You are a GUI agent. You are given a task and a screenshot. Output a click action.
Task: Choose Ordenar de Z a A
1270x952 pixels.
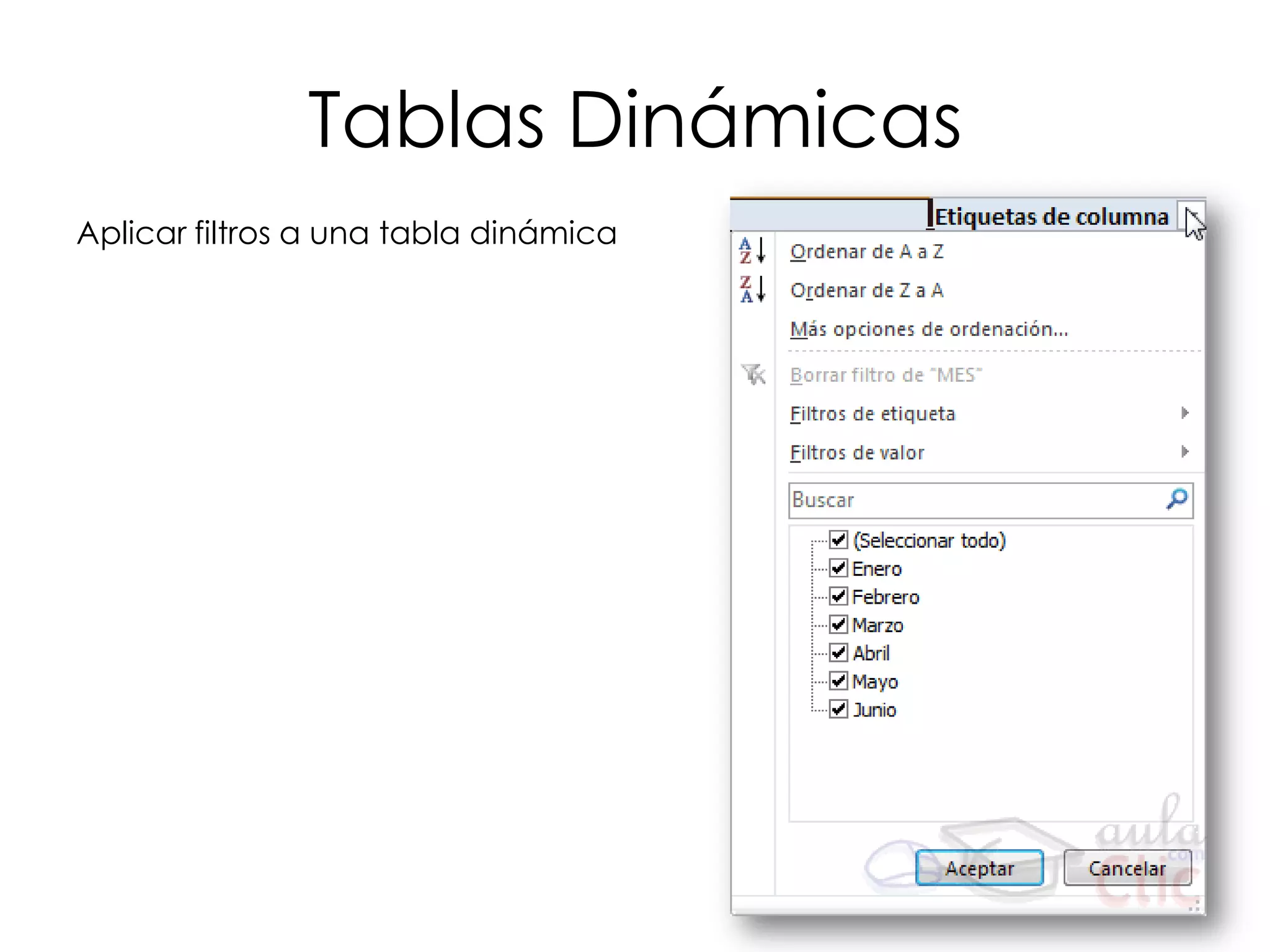pyautogui.click(x=867, y=290)
